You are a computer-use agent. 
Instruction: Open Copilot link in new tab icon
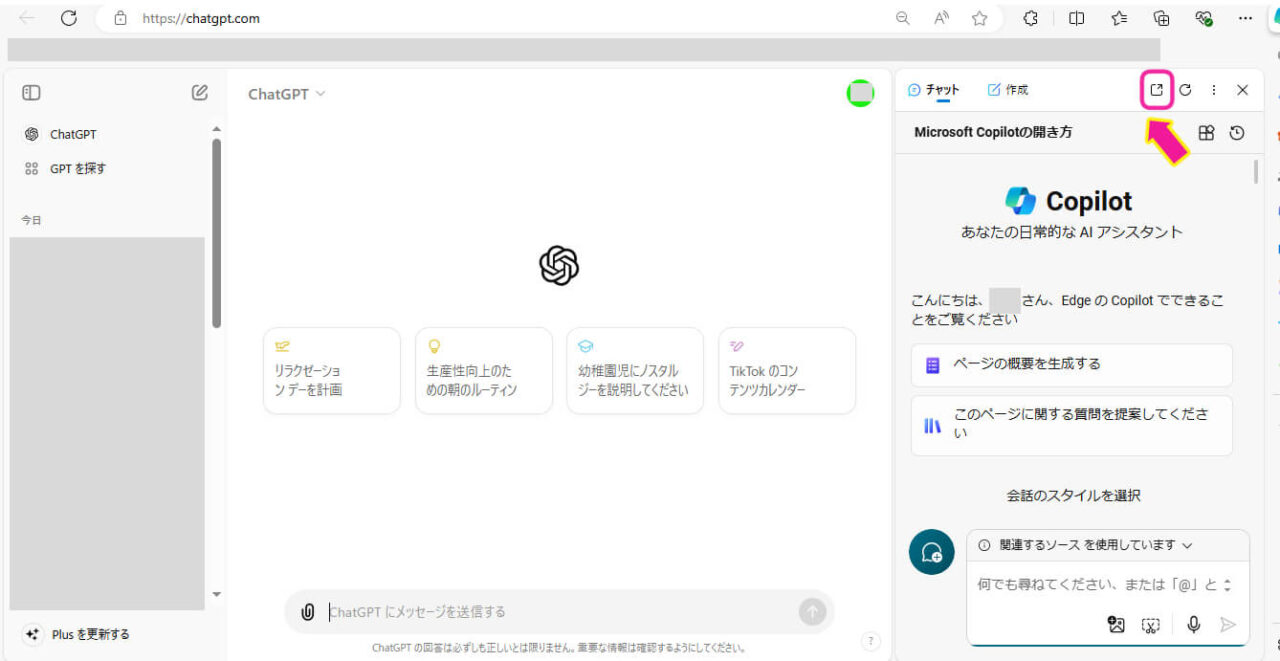click(x=1156, y=90)
